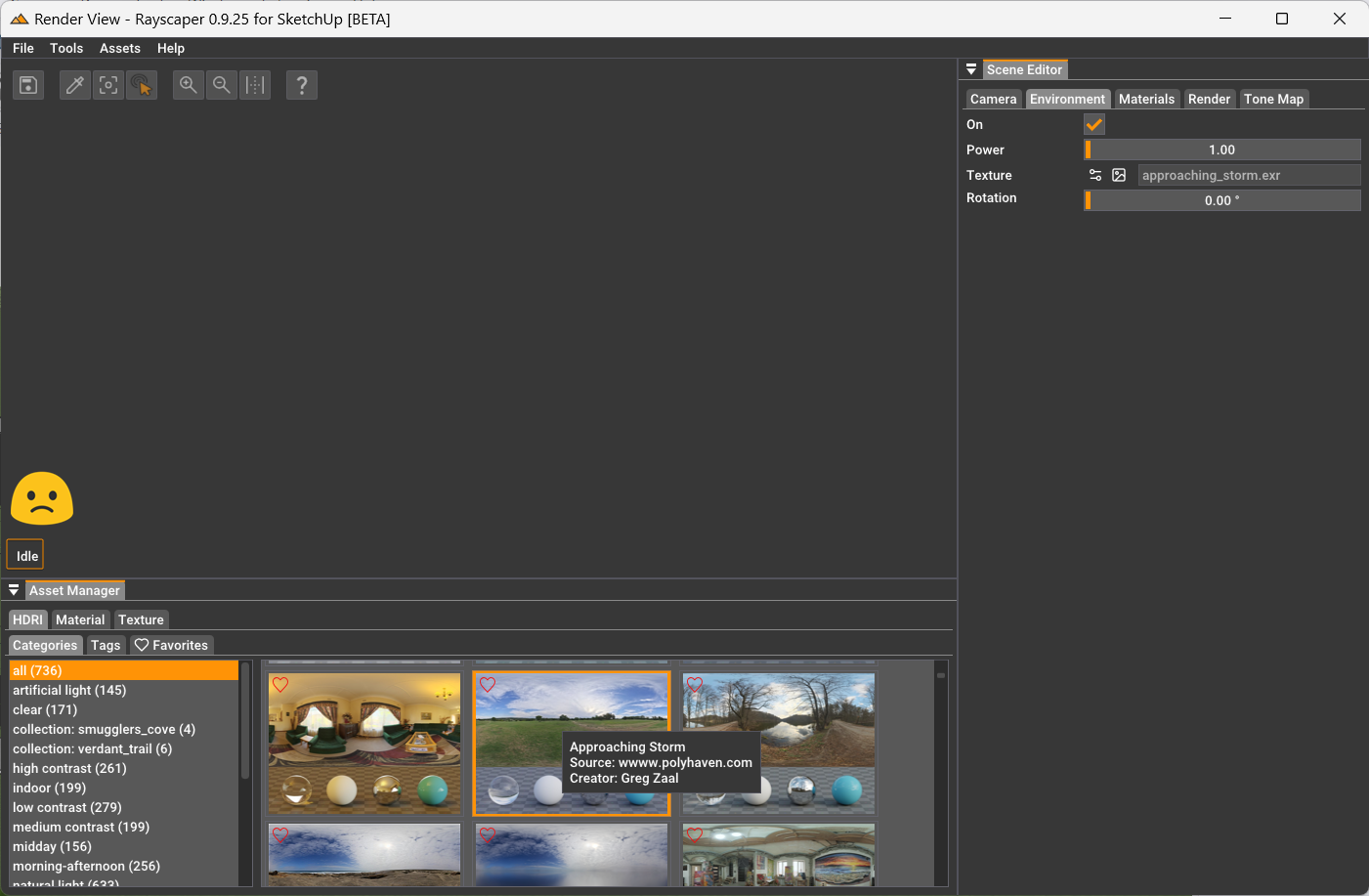Click the texture settings sliders icon
The width and height of the screenshot is (1369, 896).
point(1095,175)
